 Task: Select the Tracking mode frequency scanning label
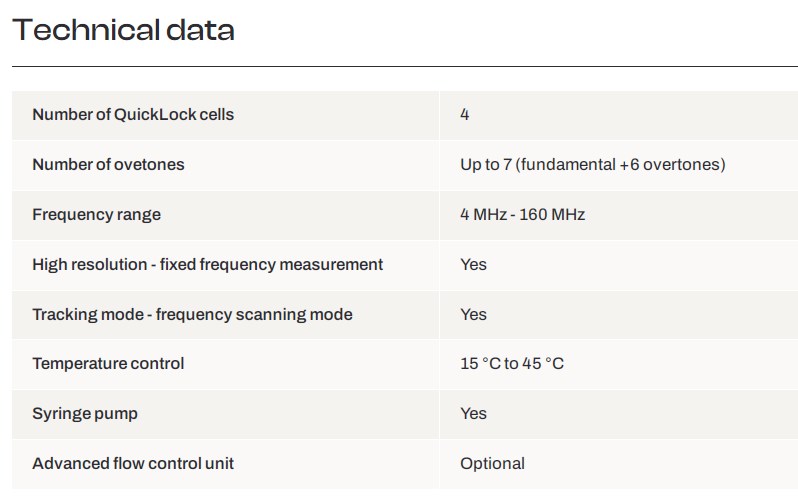[x=192, y=314]
